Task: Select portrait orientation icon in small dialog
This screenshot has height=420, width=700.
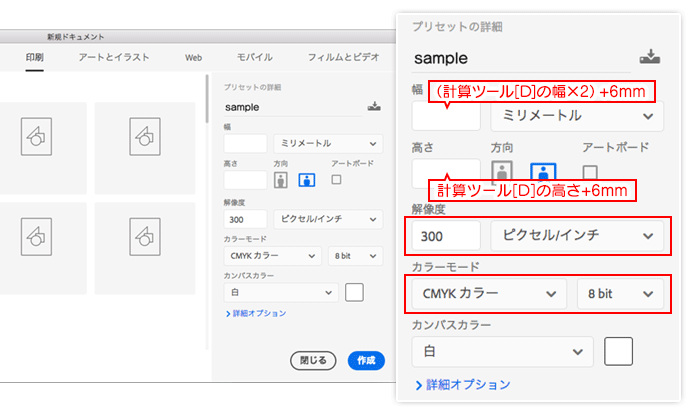Action: click(281, 180)
